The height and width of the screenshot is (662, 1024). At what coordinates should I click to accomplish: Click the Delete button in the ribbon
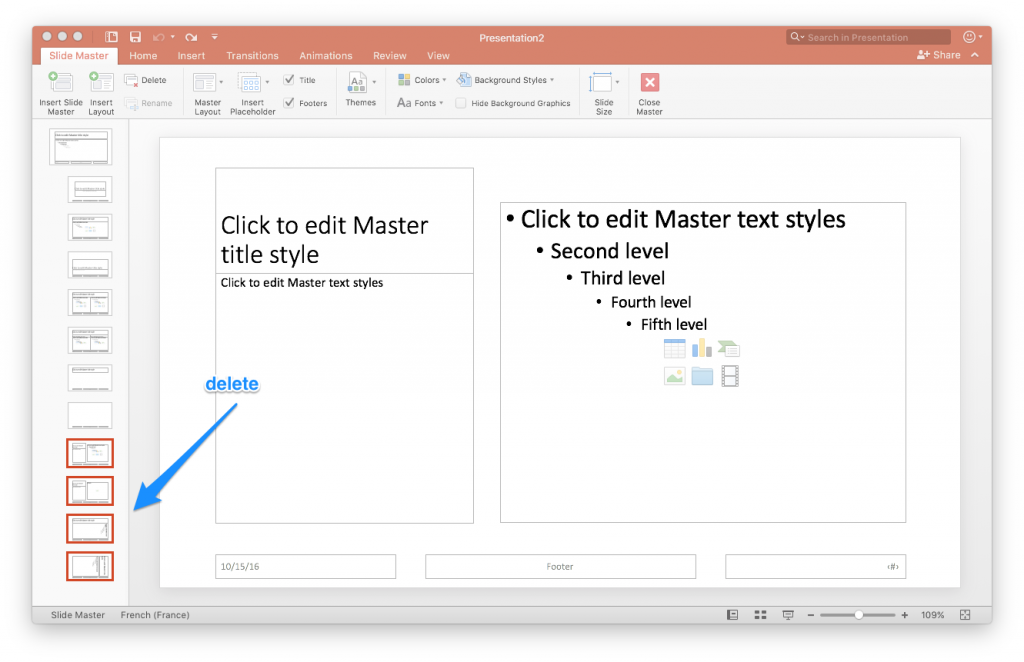click(146, 79)
